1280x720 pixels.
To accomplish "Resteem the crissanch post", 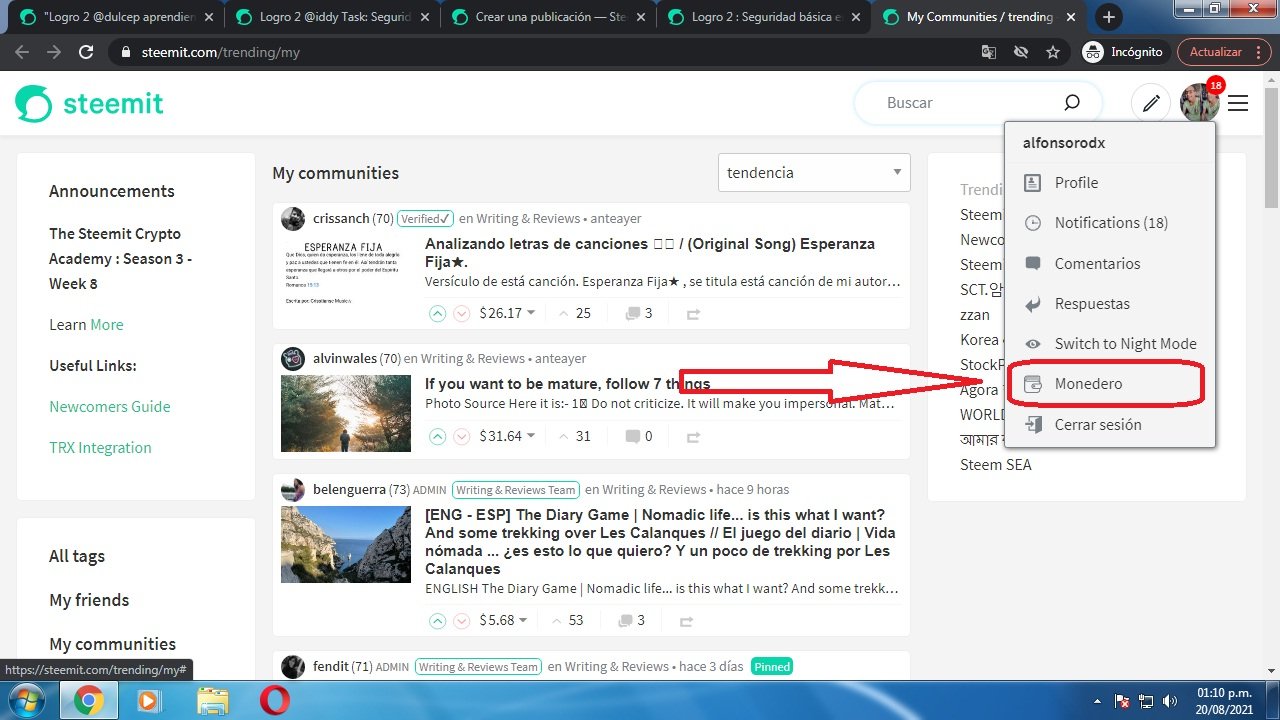I will pos(692,314).
